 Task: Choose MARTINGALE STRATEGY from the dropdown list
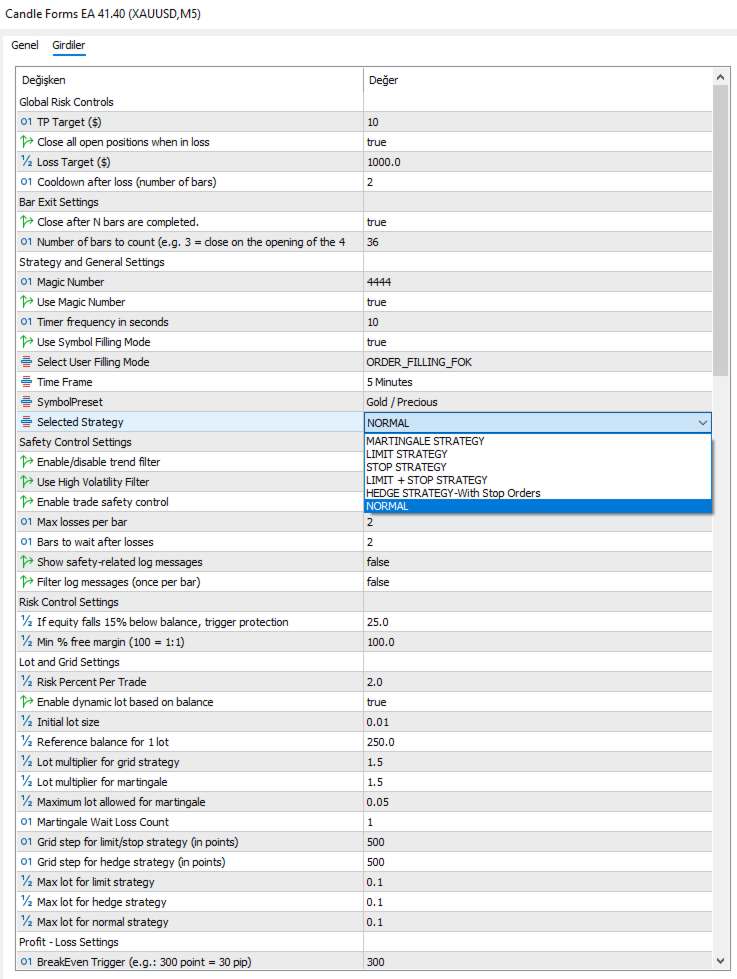[425, 441]
